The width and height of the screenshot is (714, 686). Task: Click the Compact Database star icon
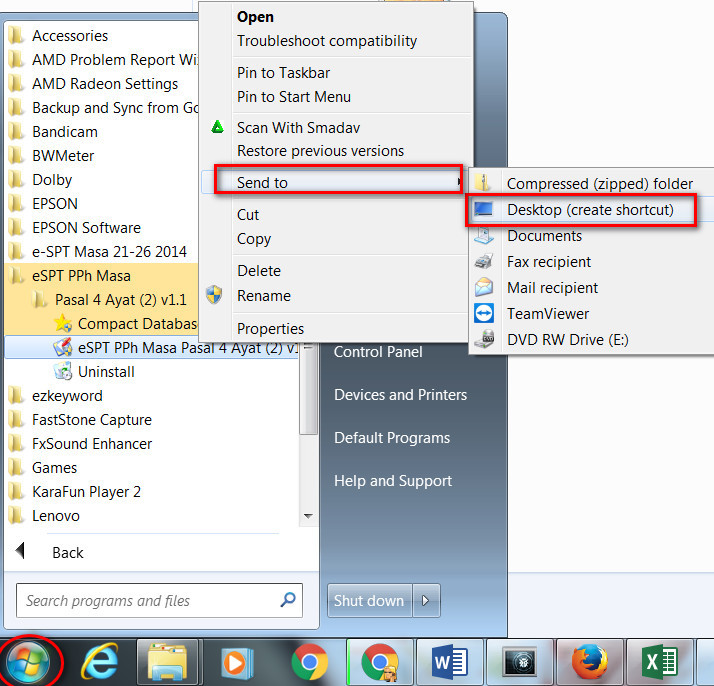click(63, 323)
